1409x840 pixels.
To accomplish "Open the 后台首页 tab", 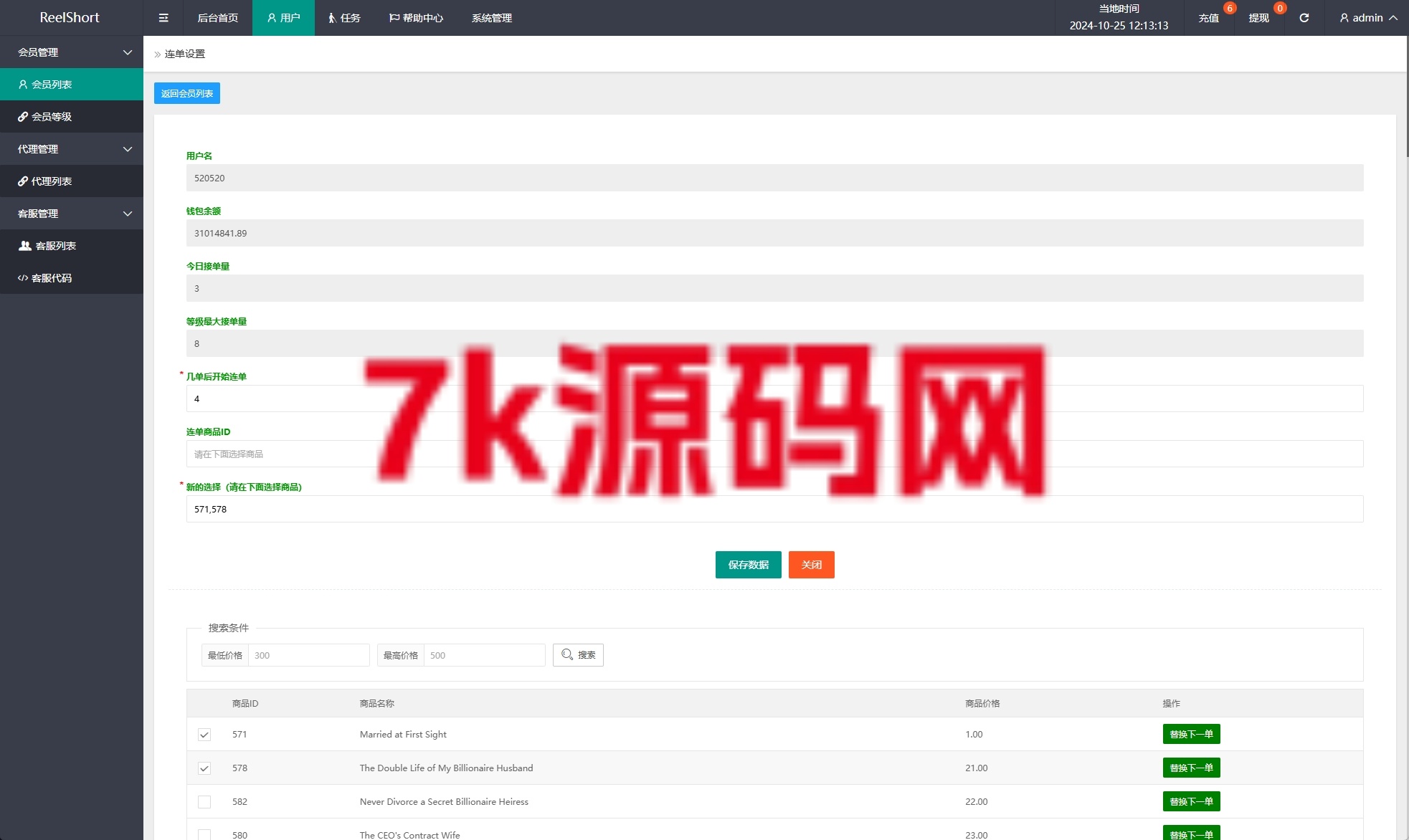I will [x=218, y=18].
